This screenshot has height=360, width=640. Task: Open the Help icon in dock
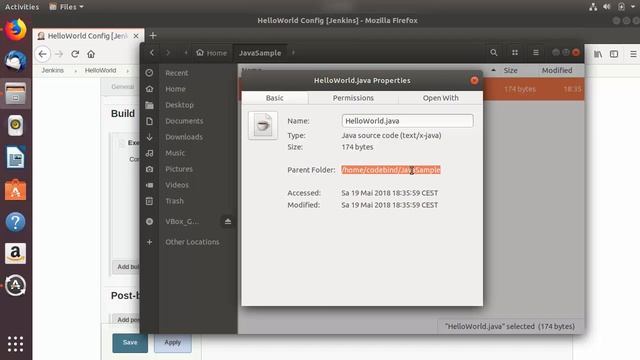coord(16,222)
